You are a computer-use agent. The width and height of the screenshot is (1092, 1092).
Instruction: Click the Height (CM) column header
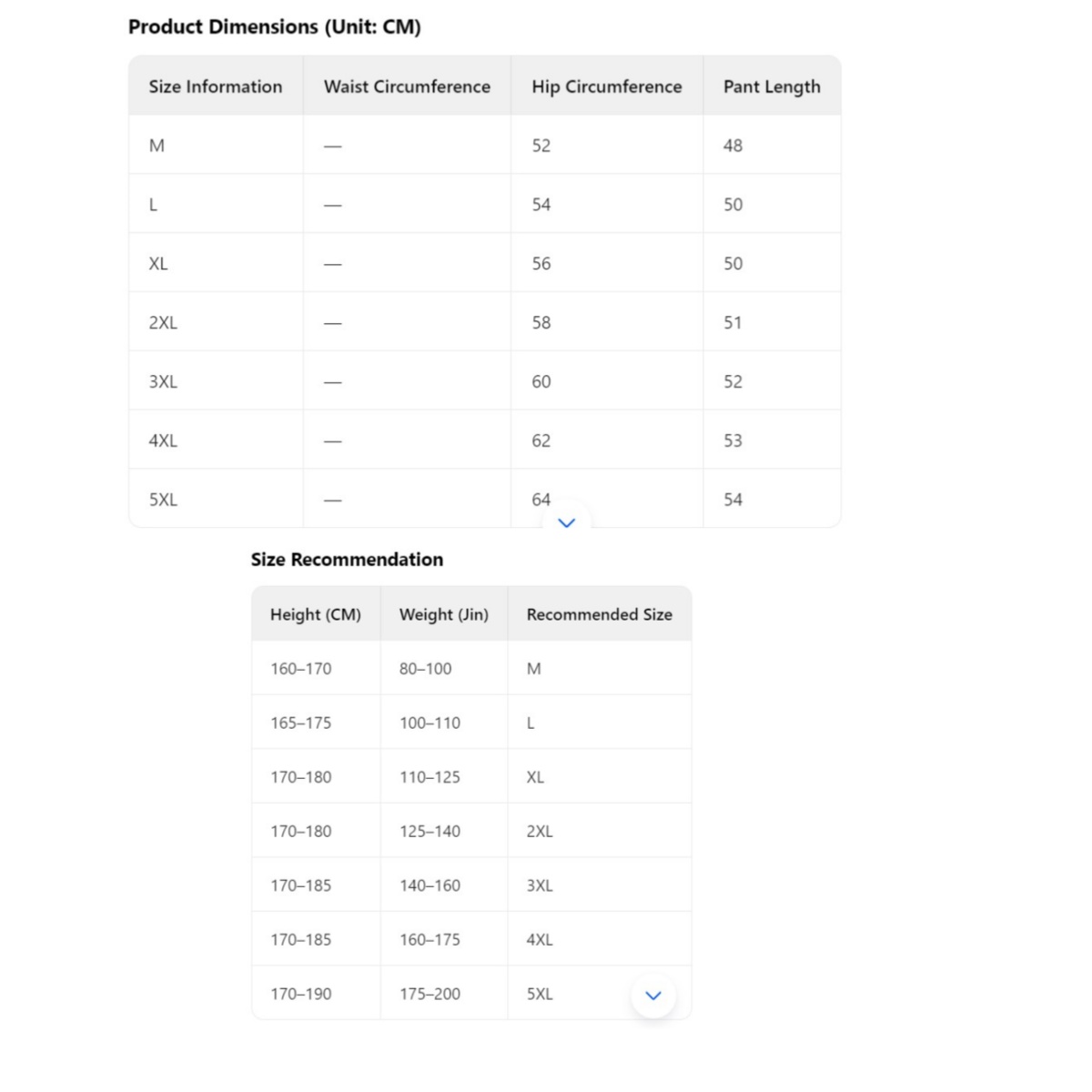pos(316,614)
